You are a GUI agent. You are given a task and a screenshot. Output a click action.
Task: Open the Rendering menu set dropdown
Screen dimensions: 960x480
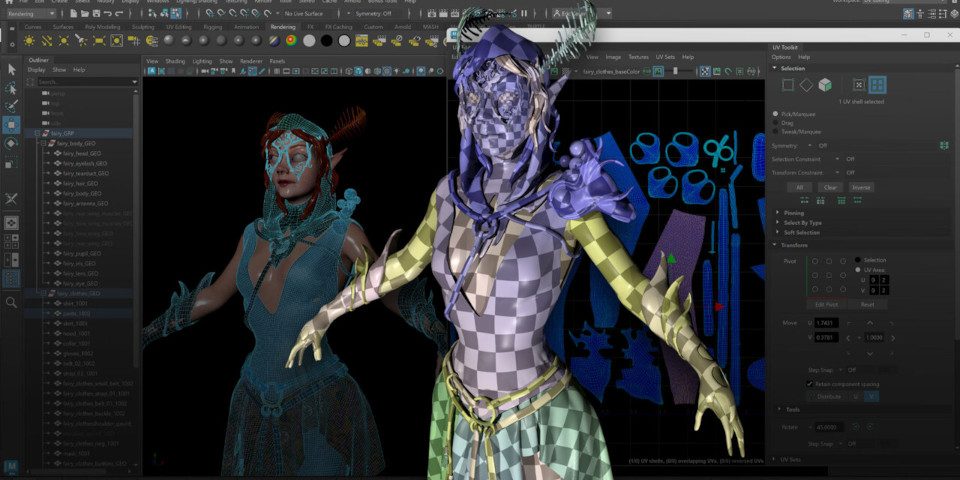tap(32, 13)
